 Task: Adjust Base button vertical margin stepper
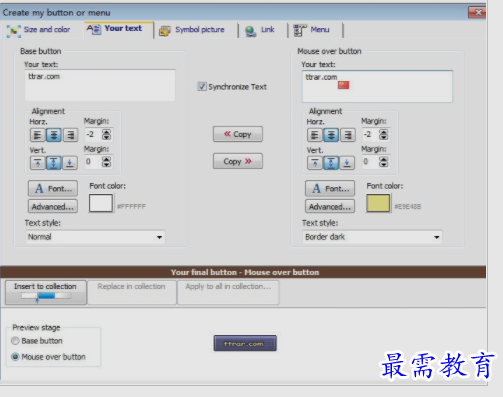pyautogui.click(x=106, y=162)
